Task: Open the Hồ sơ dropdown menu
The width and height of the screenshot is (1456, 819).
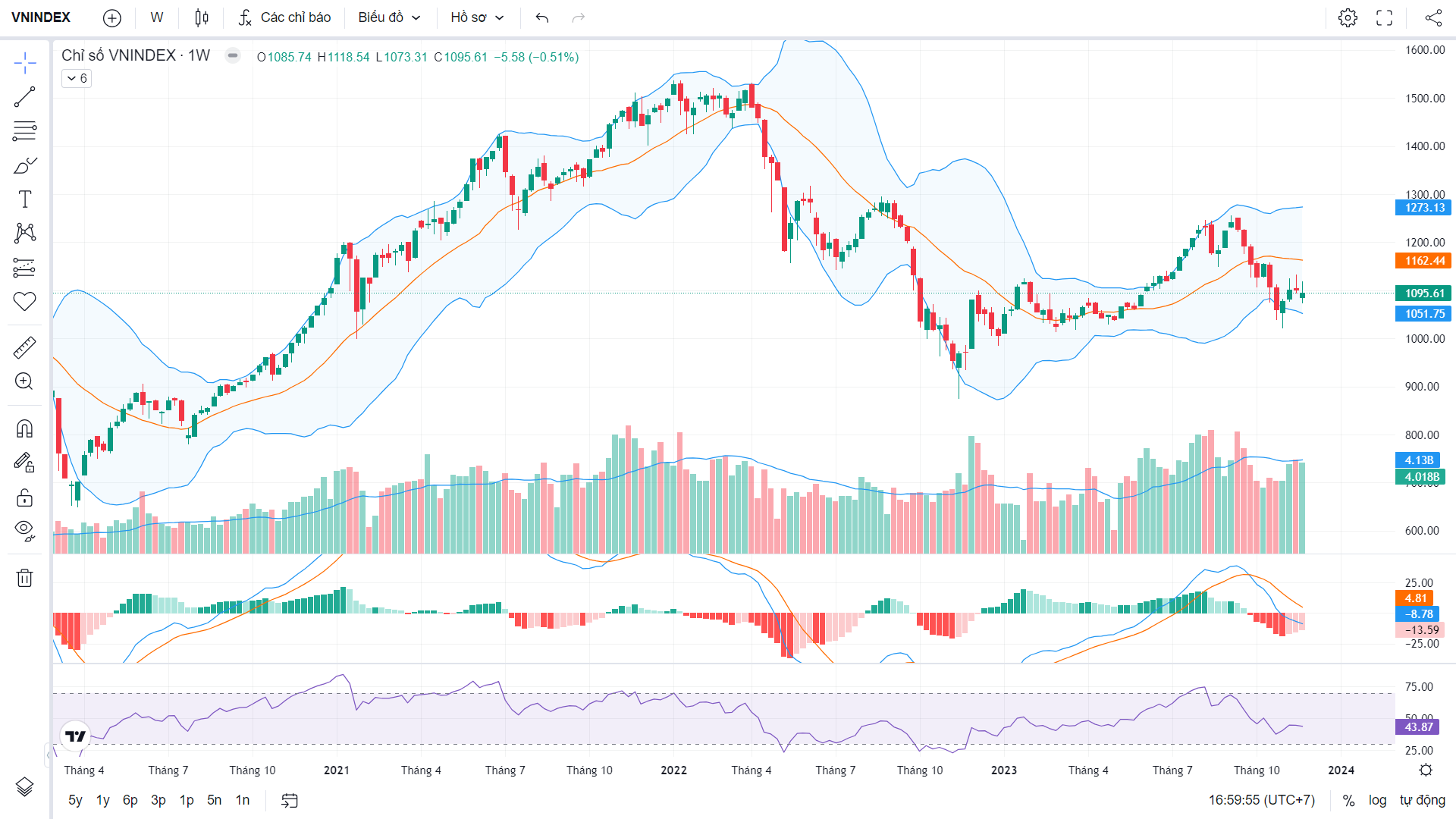Action: pos(477,17)
